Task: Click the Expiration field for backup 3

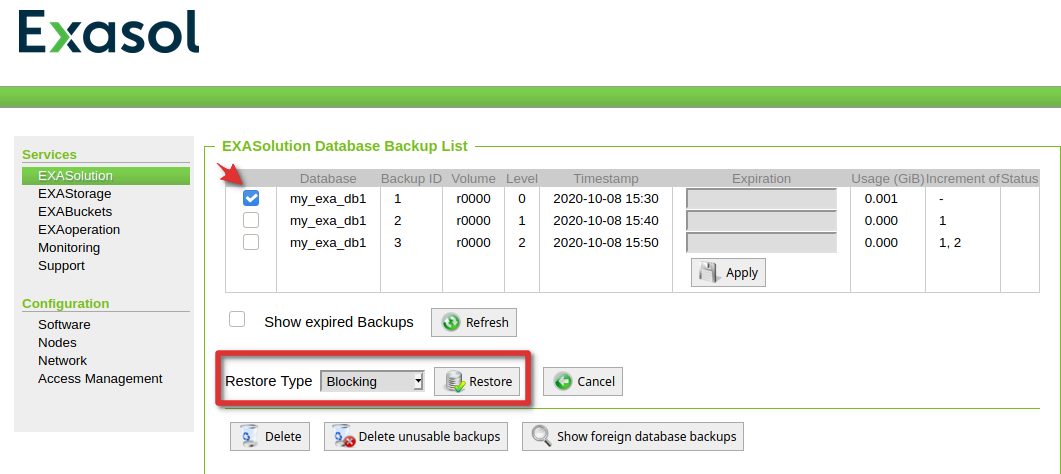Action: coord(761,242)
